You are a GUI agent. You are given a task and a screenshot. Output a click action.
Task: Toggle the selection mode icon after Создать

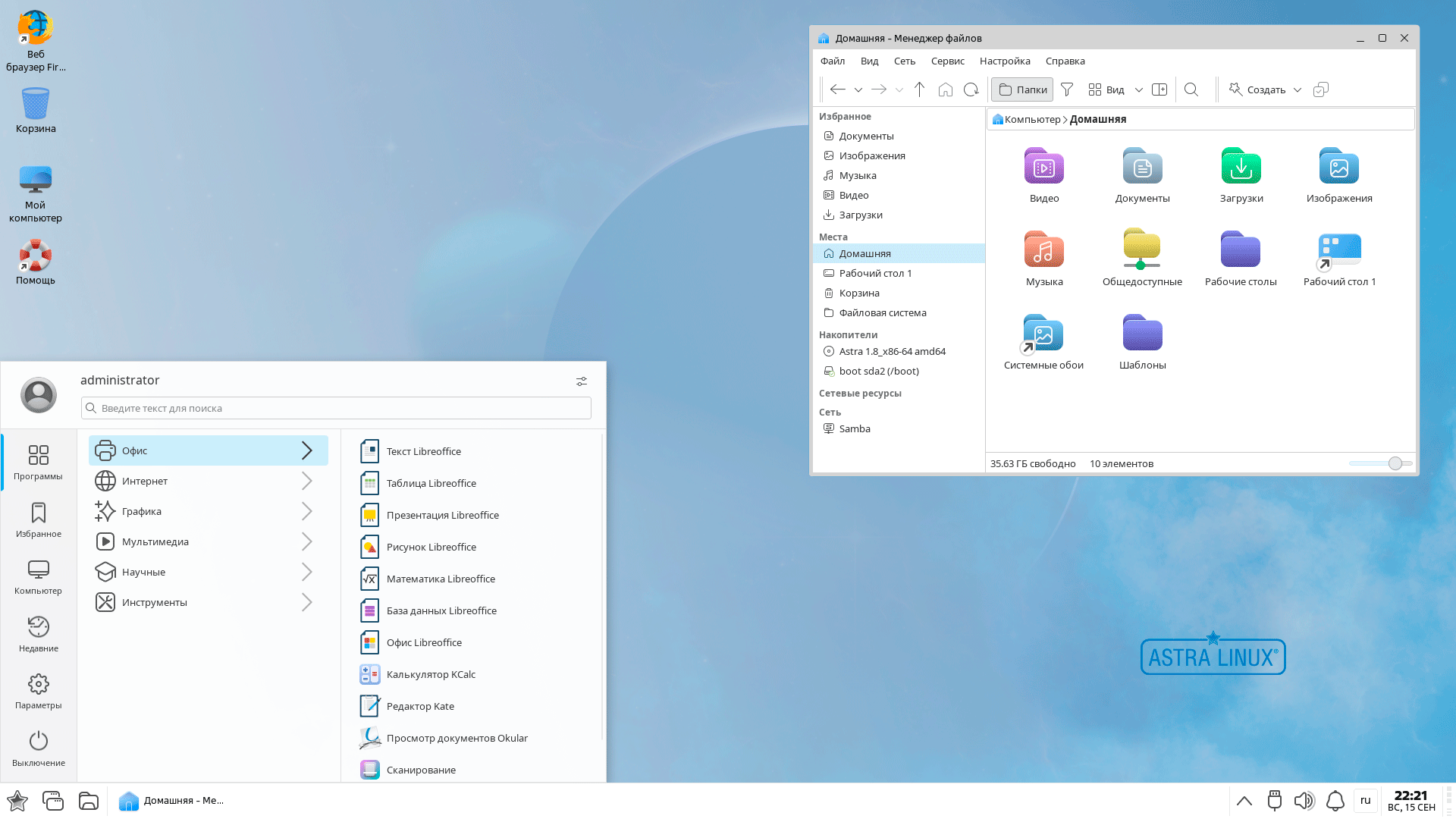[x=1320, y=89]
